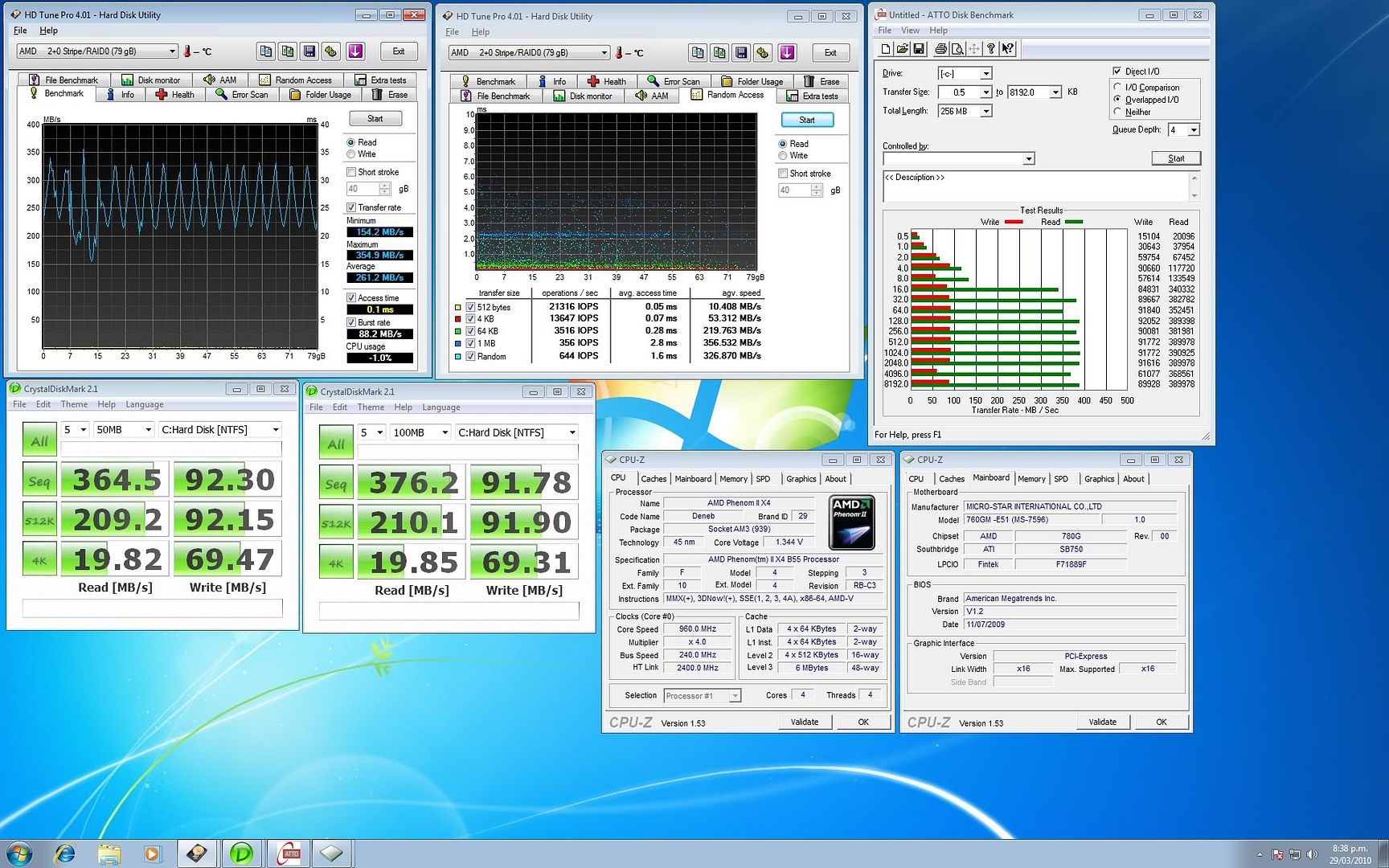Open View menu in ATTO Disk Benchmark
1389x868 pixels.
[910, 31]
